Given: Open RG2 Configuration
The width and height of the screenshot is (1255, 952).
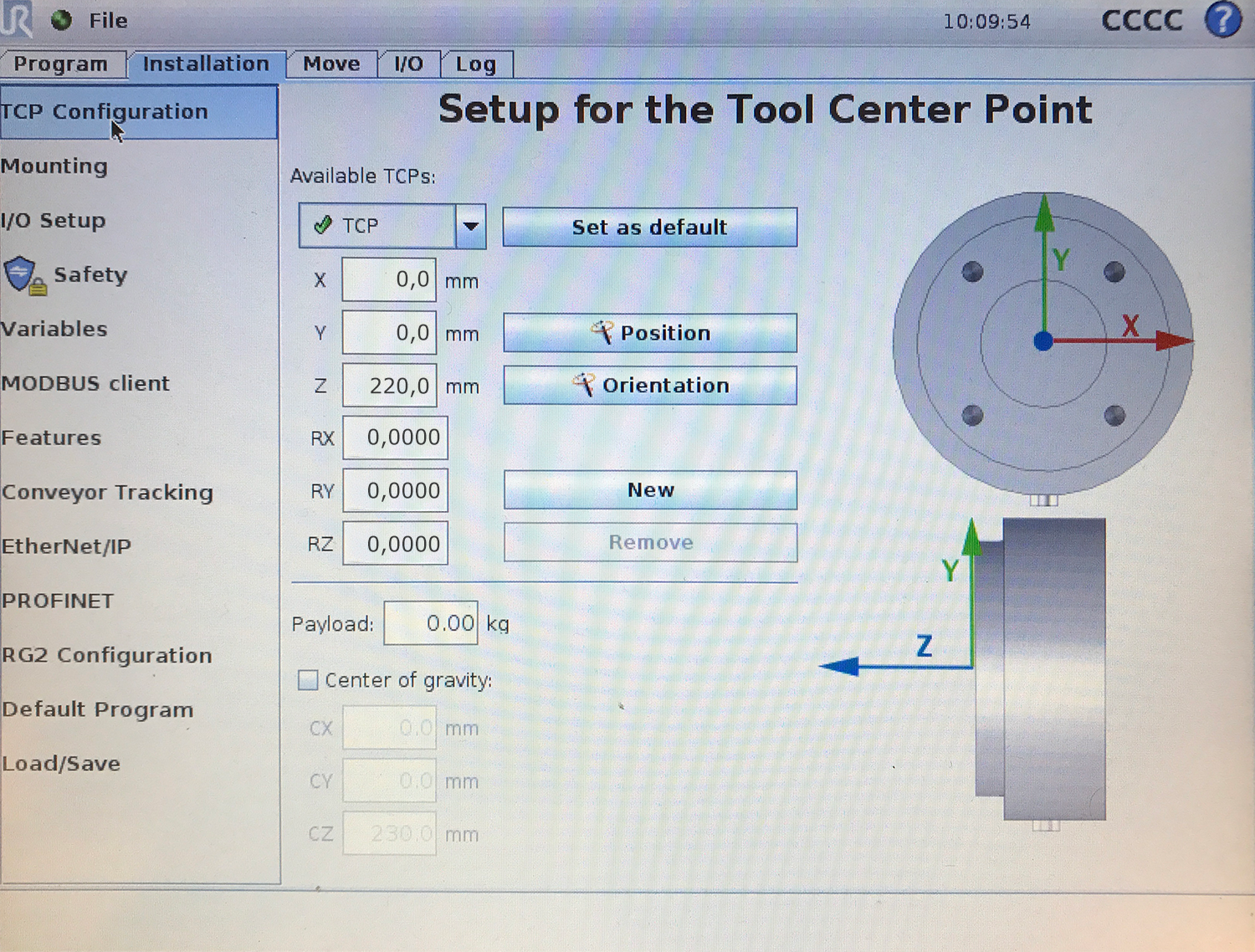Looking at the screenshot, I should [x=106, y=656].
